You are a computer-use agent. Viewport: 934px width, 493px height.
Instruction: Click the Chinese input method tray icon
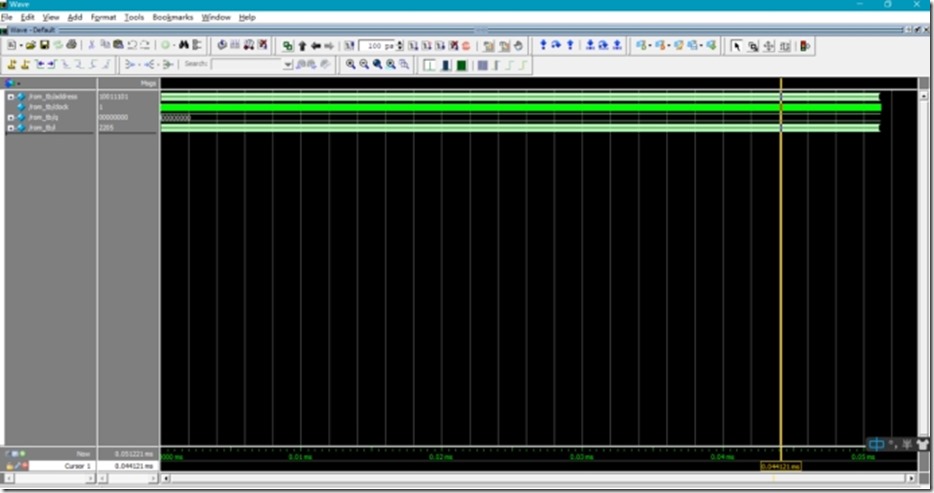(x=876, y=444)
